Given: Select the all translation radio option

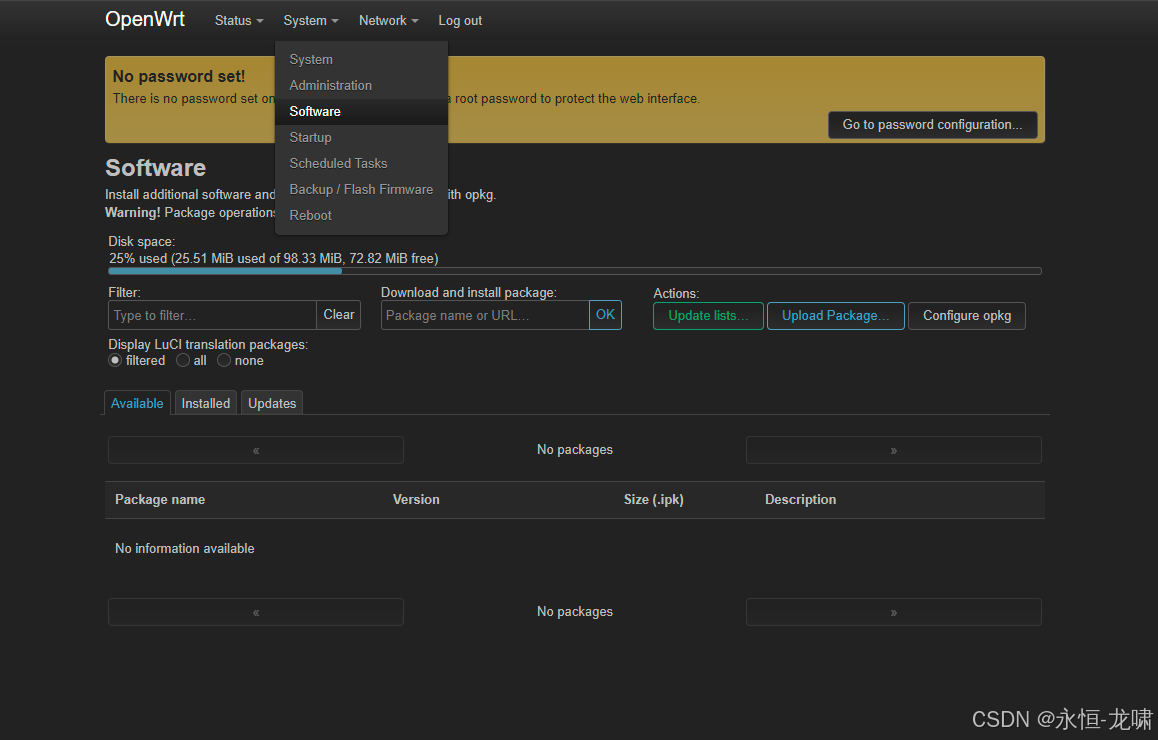Looking at the screenshot, I should coord(183,360).
